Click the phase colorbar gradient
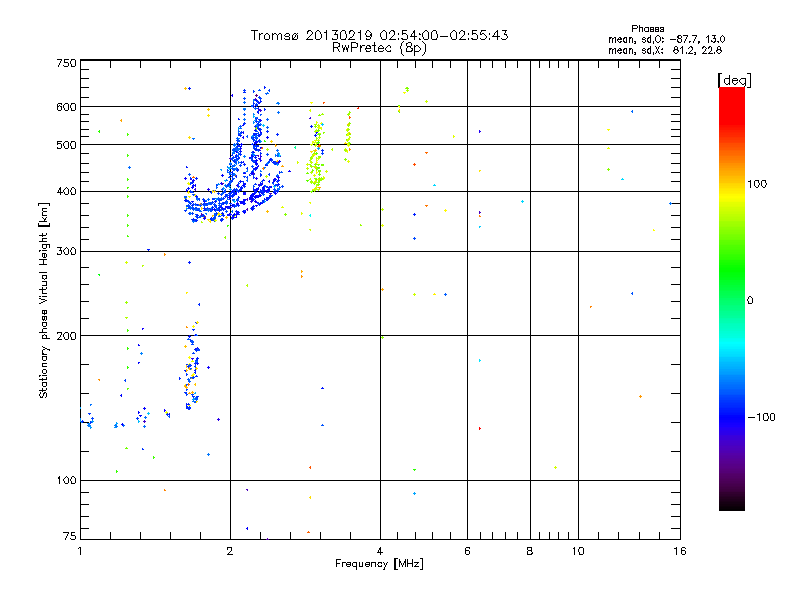 point(732,298)
